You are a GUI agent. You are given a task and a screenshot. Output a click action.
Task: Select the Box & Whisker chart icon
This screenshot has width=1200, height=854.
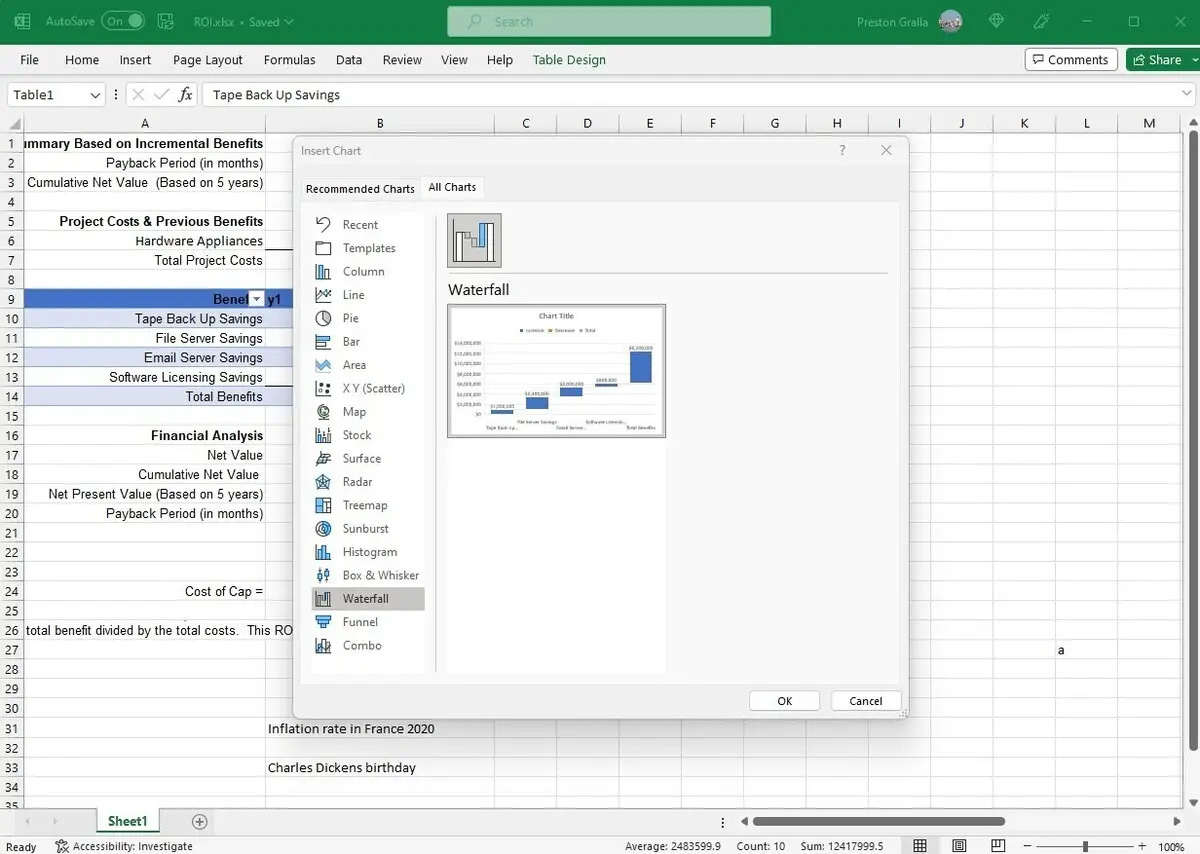coord(323,575)
